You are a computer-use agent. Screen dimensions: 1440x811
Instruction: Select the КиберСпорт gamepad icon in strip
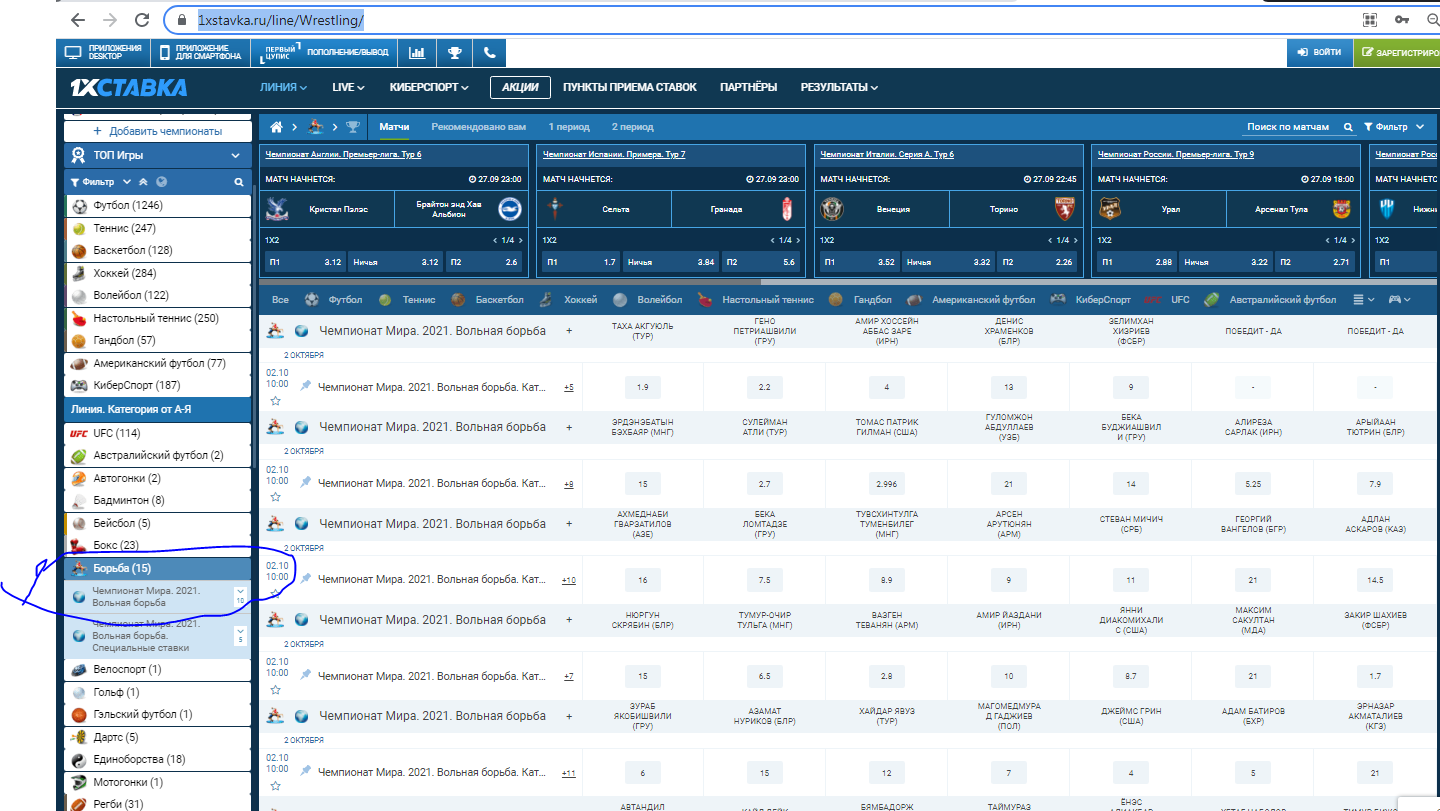[1058, 299]
